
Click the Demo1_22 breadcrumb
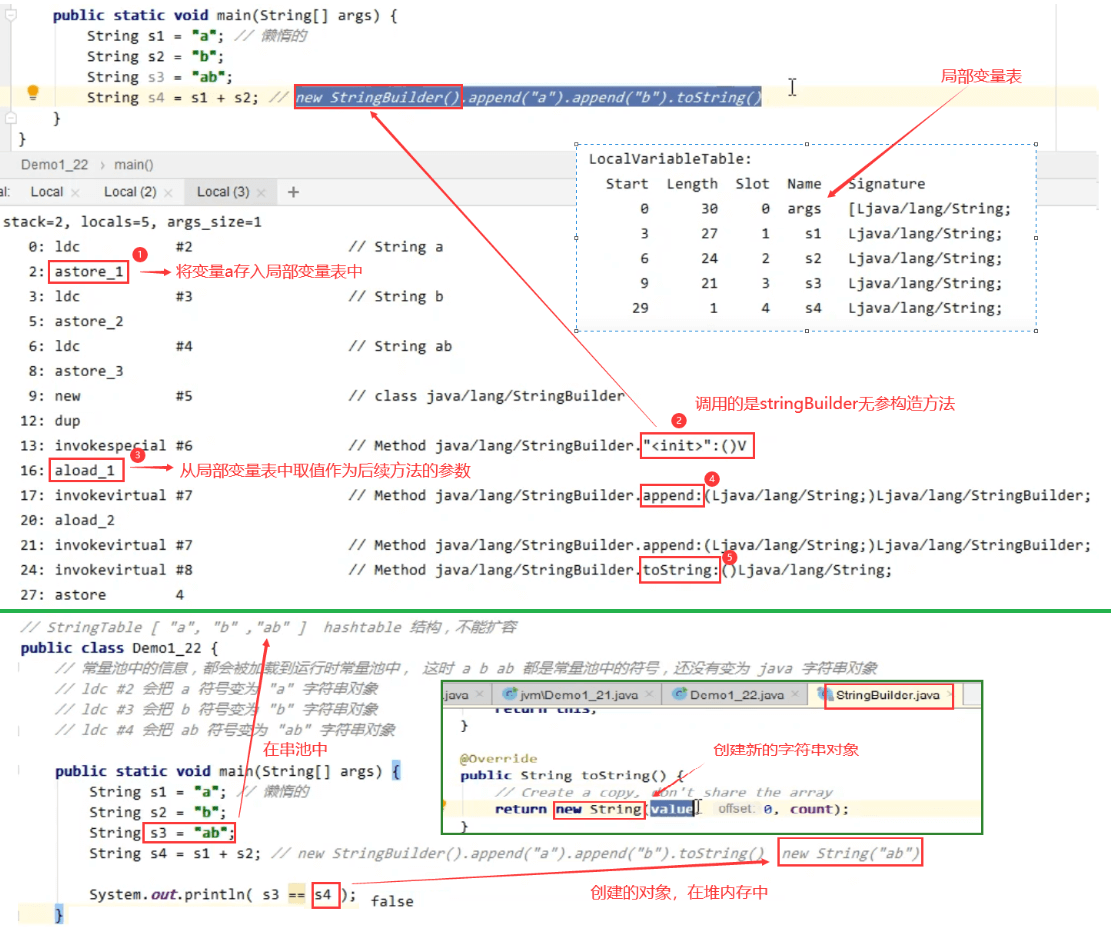(x=55, y=165)
